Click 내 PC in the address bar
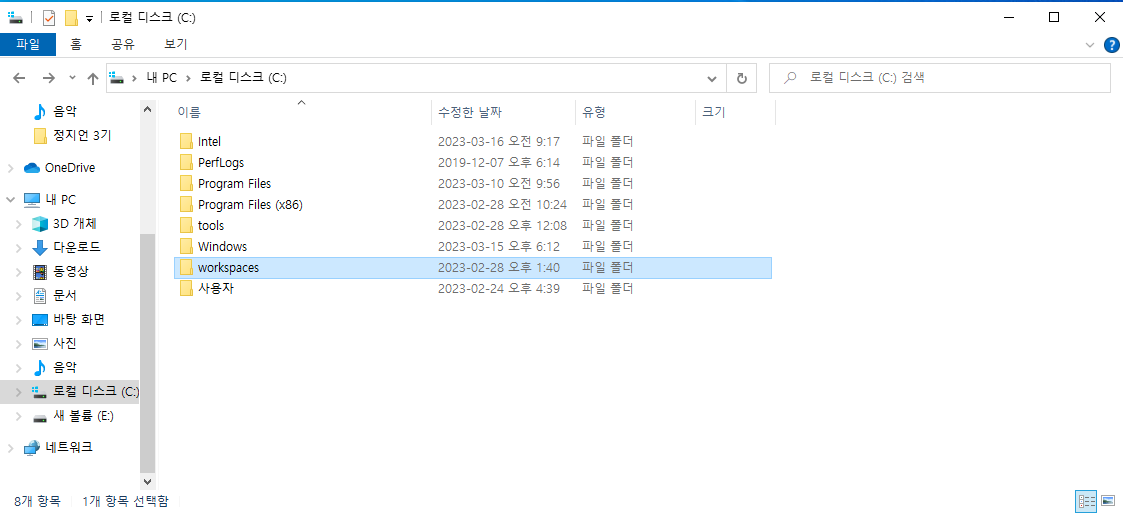This screenshot has width=1123, height=513. [x=161, y=78]
